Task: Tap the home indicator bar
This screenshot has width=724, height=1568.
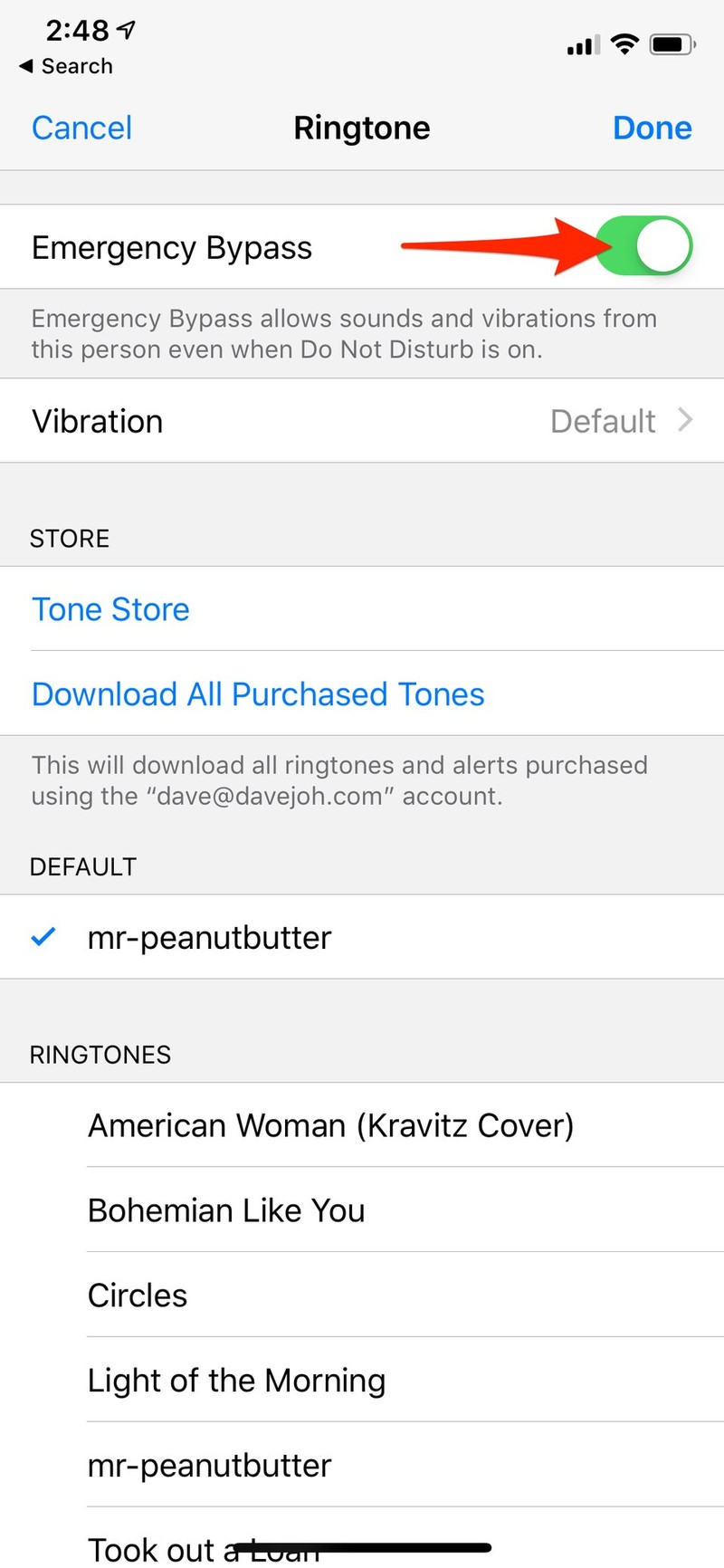Action: pos(362,1548)
